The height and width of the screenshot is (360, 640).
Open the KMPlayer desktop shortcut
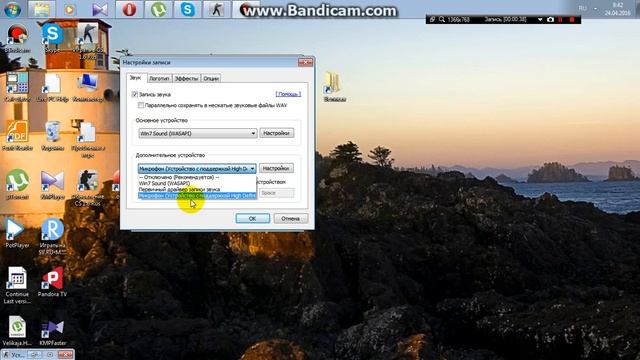point(52,184)
